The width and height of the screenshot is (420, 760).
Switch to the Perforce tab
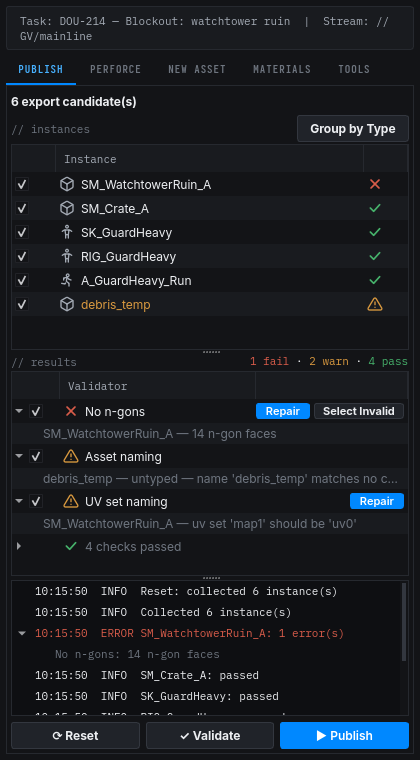pos(115,69)
